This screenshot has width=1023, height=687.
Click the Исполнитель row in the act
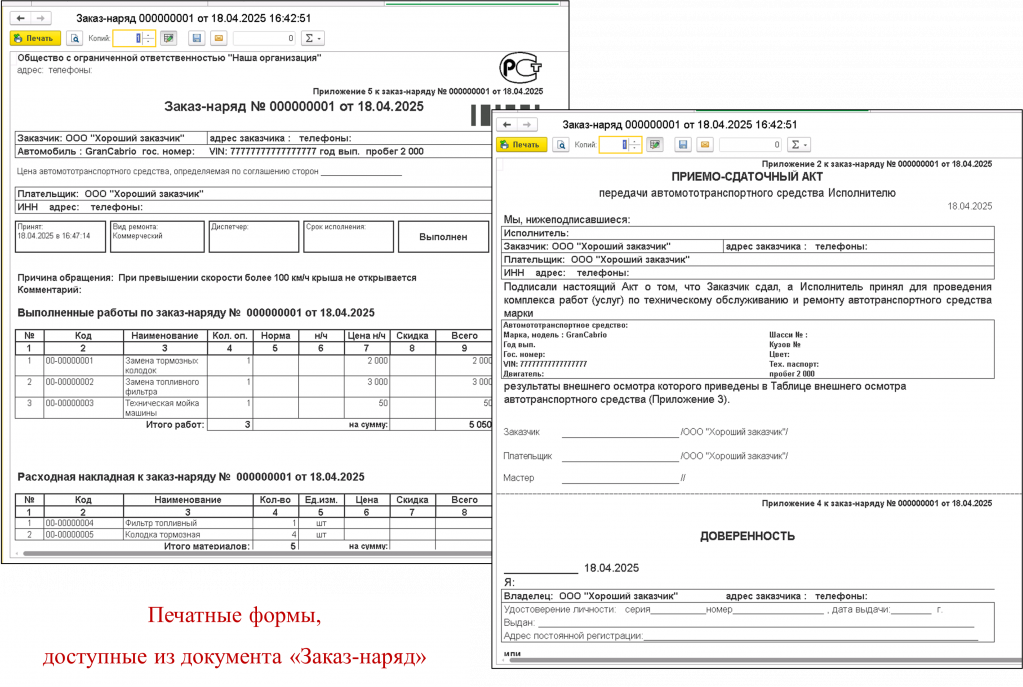(748, 233)
